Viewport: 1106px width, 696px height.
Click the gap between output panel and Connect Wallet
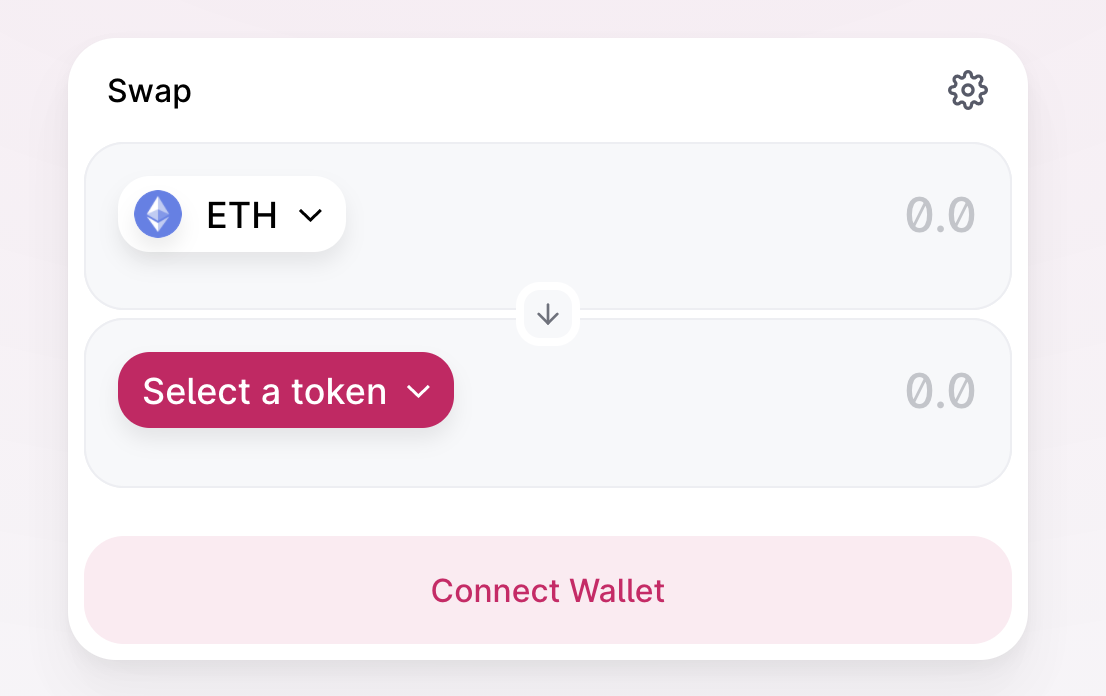pyautogui.click(x=548, y=511)
